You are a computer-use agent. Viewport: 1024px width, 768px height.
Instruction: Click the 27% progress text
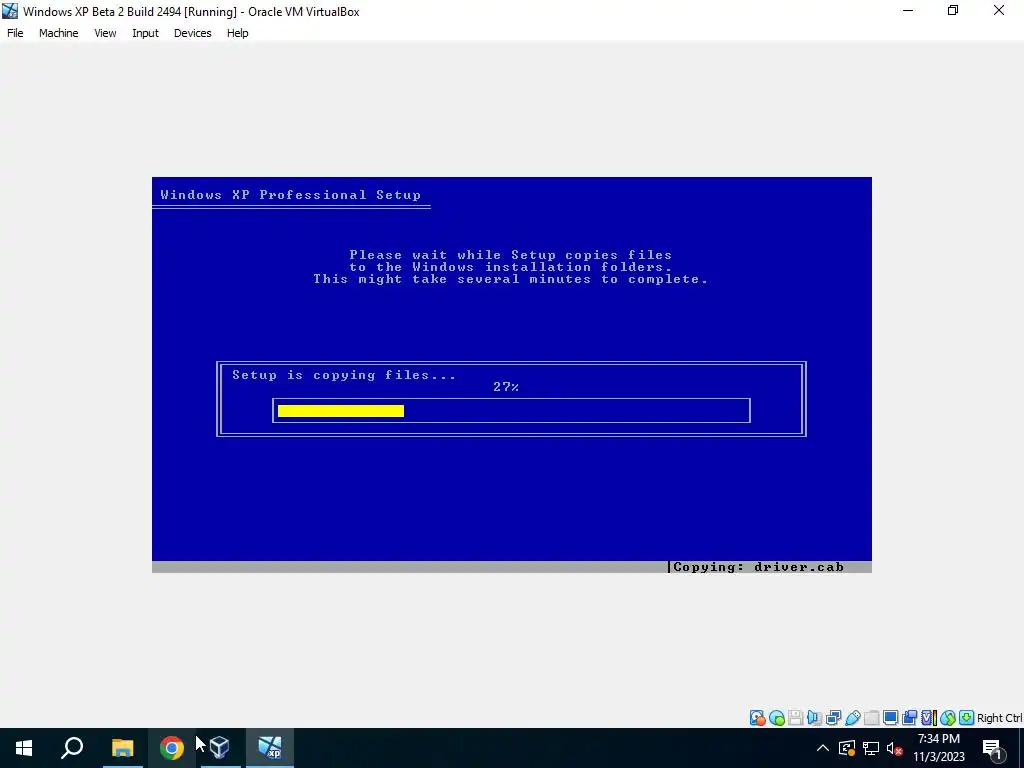coord(506,387)
